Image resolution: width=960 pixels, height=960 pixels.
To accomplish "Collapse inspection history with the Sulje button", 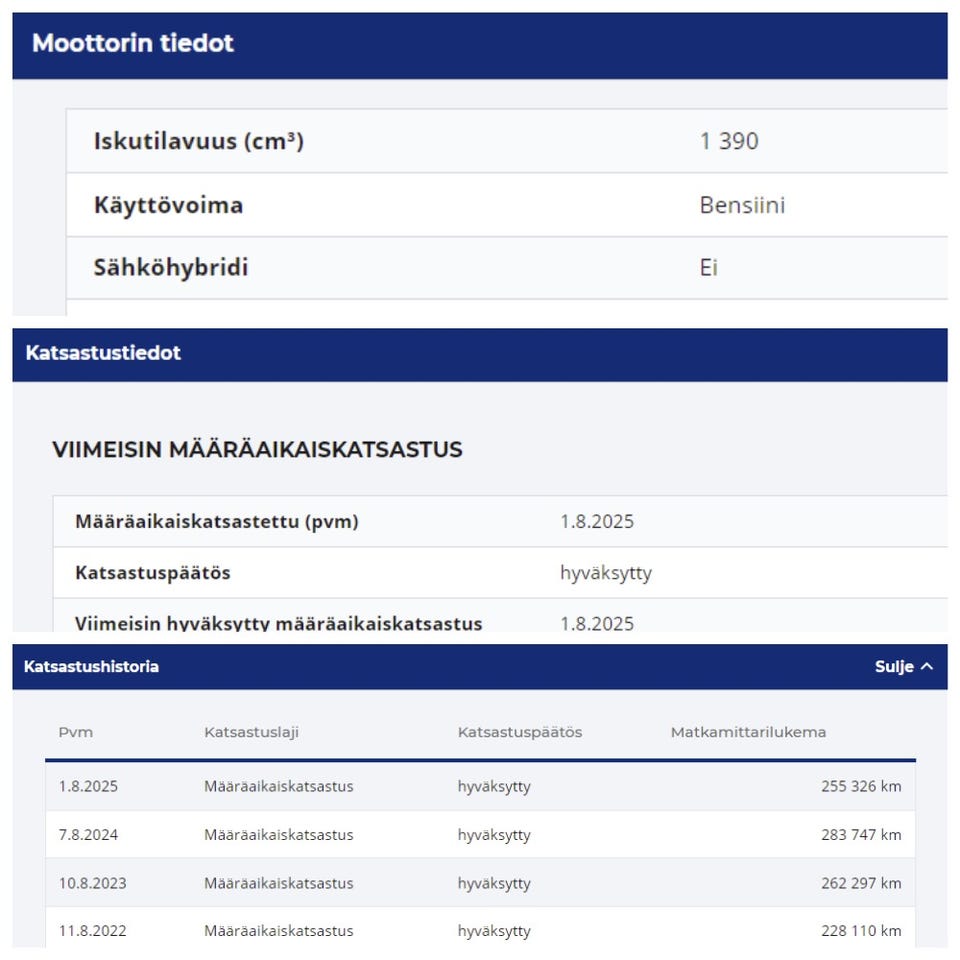I will click(895, 667).
